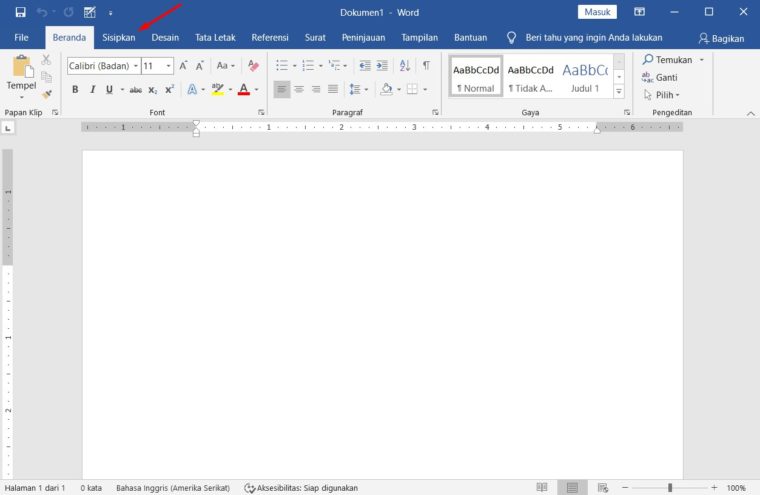Switch to the Sisipkan tab

118,37
